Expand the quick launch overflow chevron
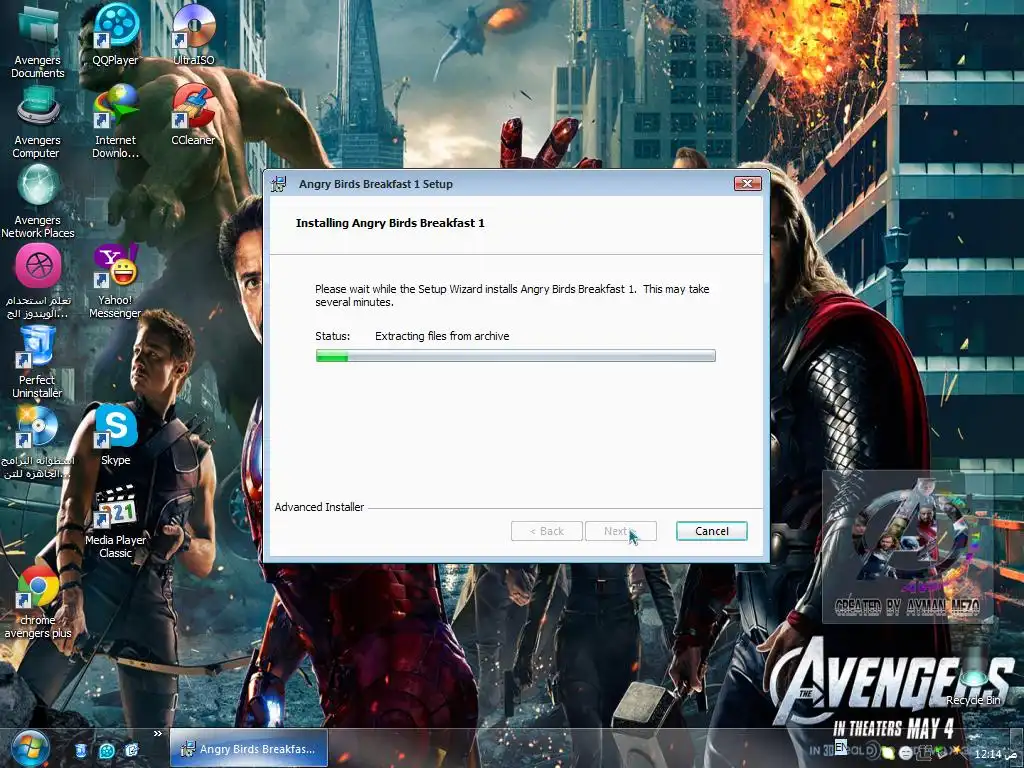This screenshot has width=1024, height=768. click(157, 733)
